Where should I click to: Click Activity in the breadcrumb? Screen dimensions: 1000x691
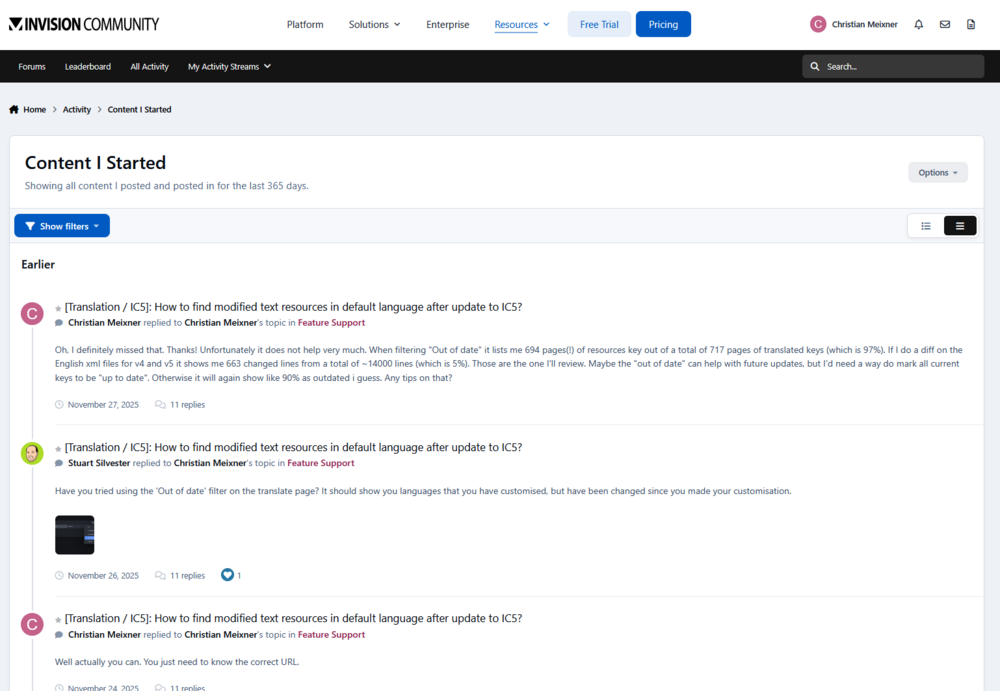(77, 109)
